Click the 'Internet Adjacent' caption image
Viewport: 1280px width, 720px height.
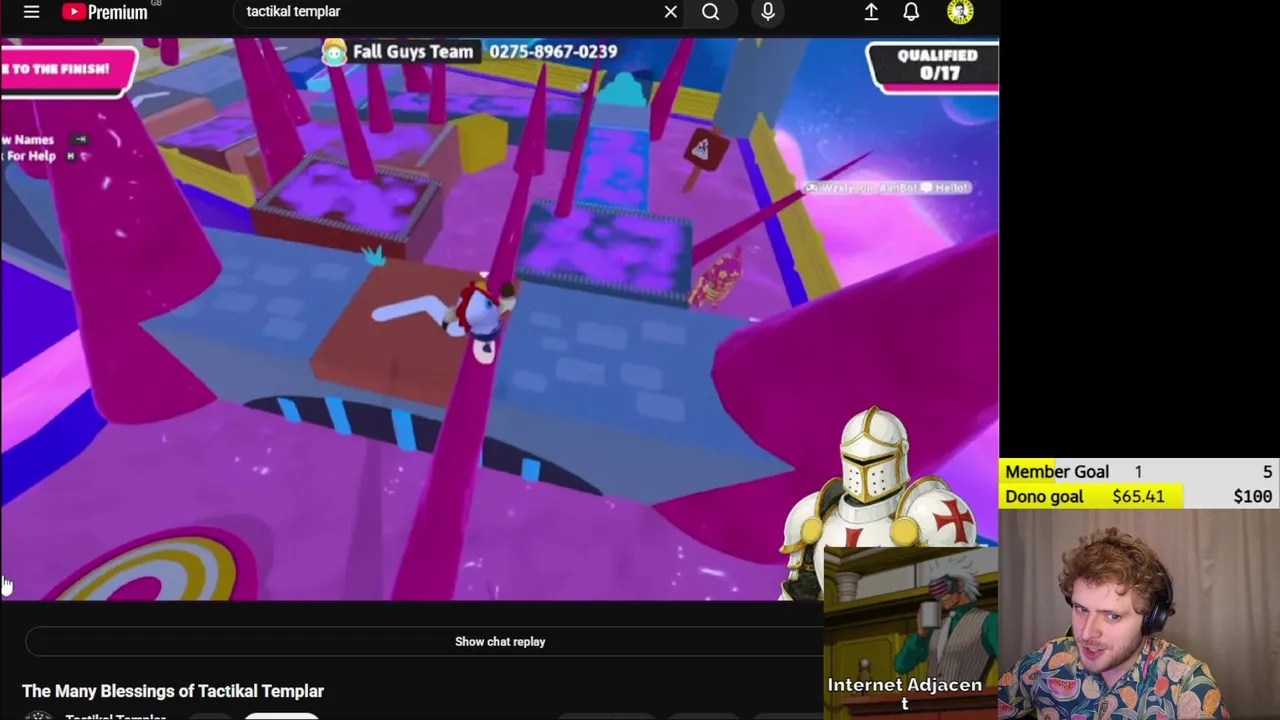(910, 632)
